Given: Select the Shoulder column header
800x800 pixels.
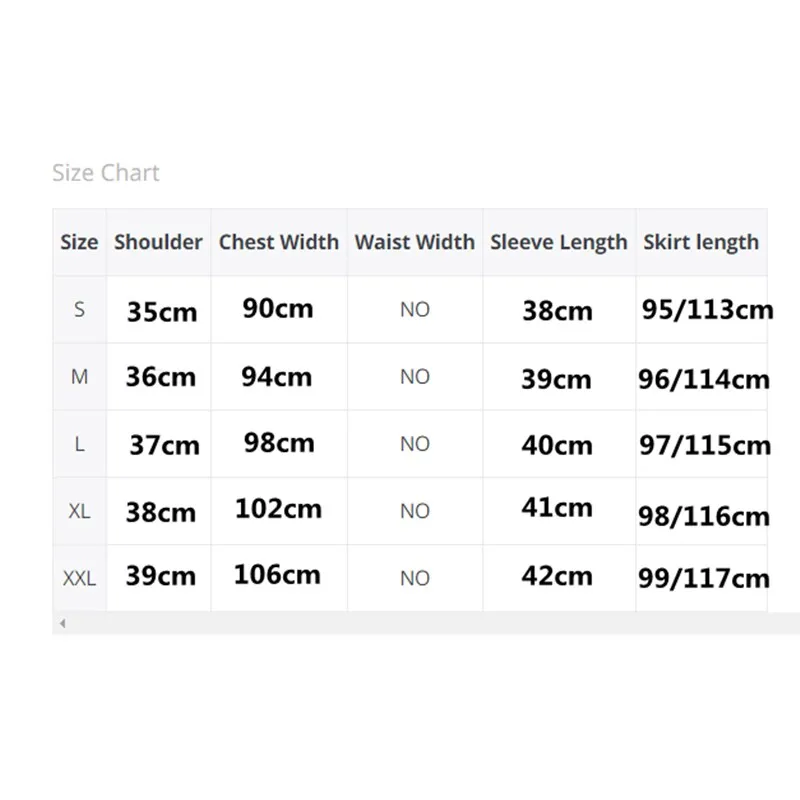Looking at the screenshot, I should 158,242.
